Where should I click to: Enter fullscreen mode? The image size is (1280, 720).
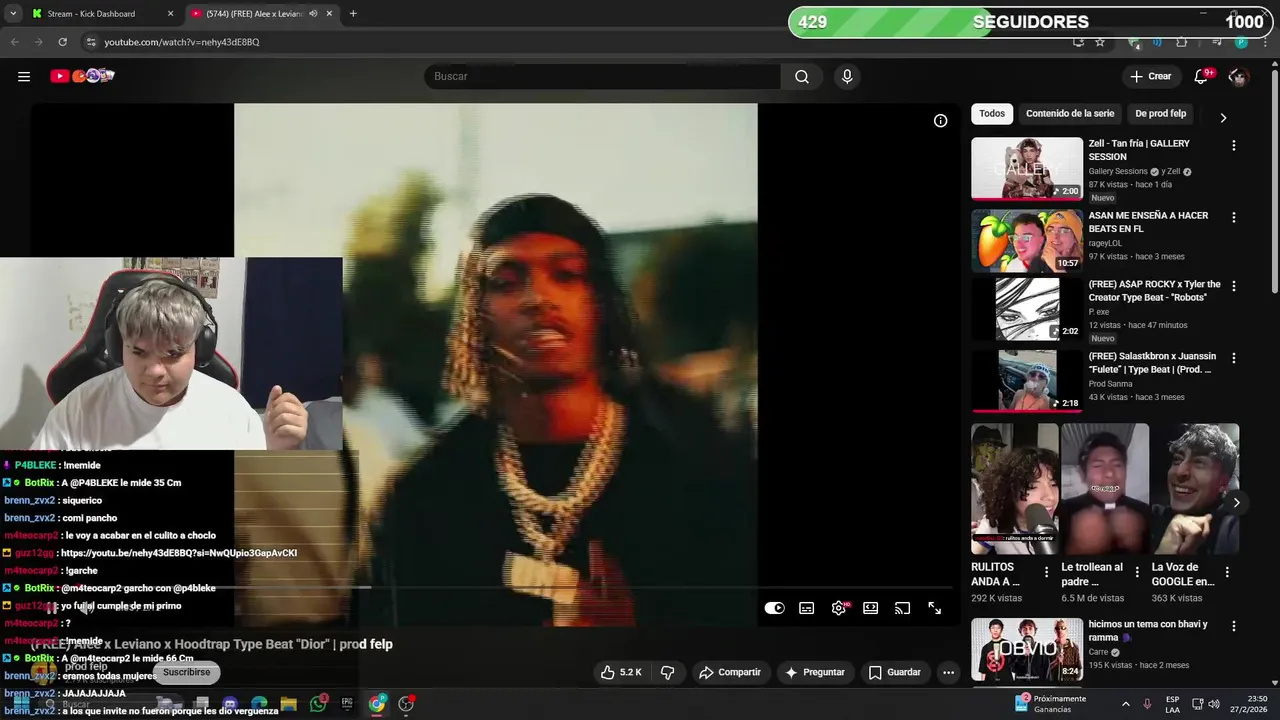click(x=934, y=608)
